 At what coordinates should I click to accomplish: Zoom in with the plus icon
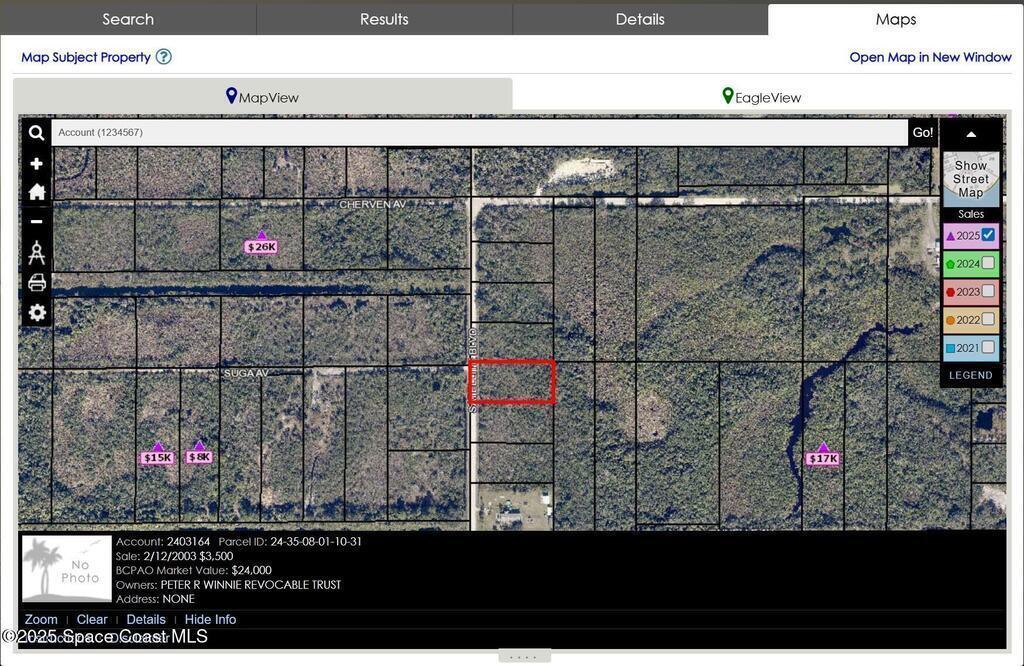click(x=36, y=163)
